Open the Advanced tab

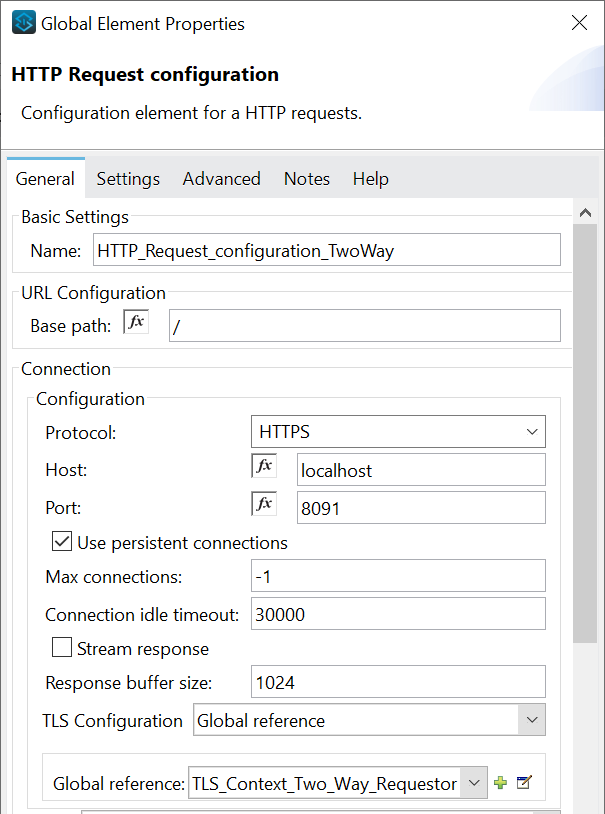pyautogui.click(x=221, y=179)
